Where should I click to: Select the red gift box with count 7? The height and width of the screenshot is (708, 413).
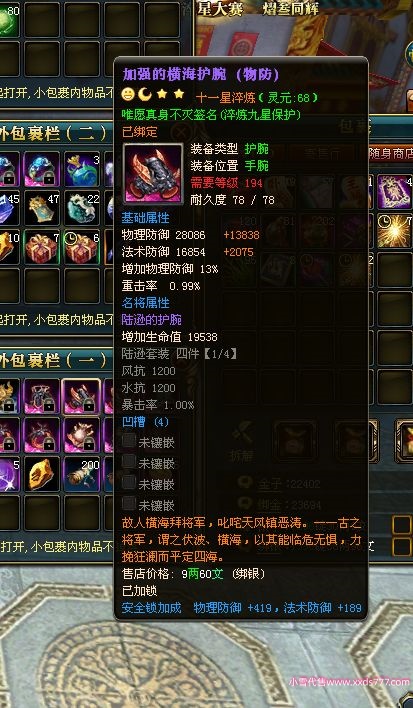point(42,247)
